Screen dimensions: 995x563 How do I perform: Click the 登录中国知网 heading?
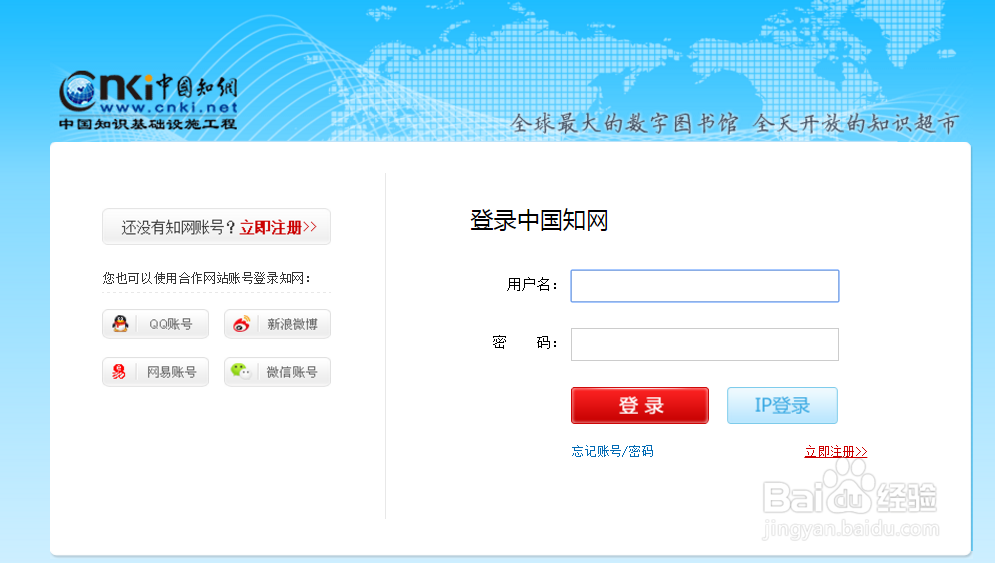point(539,220)
